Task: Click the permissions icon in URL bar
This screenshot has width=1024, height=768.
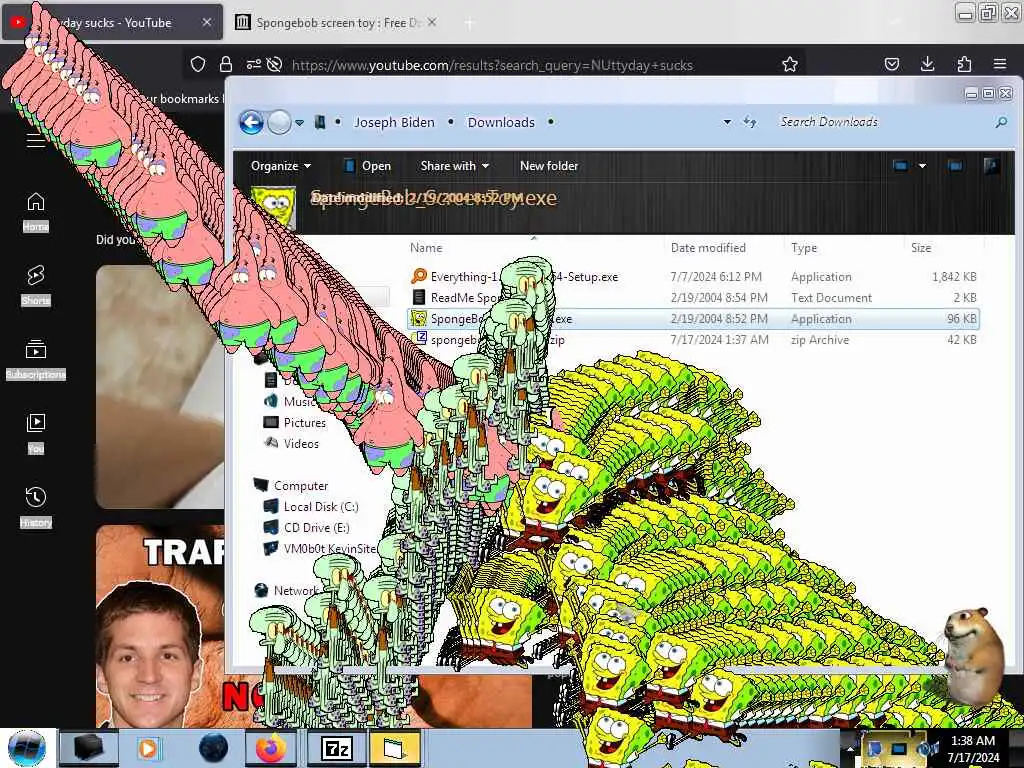Action: (x=254, y=64)
